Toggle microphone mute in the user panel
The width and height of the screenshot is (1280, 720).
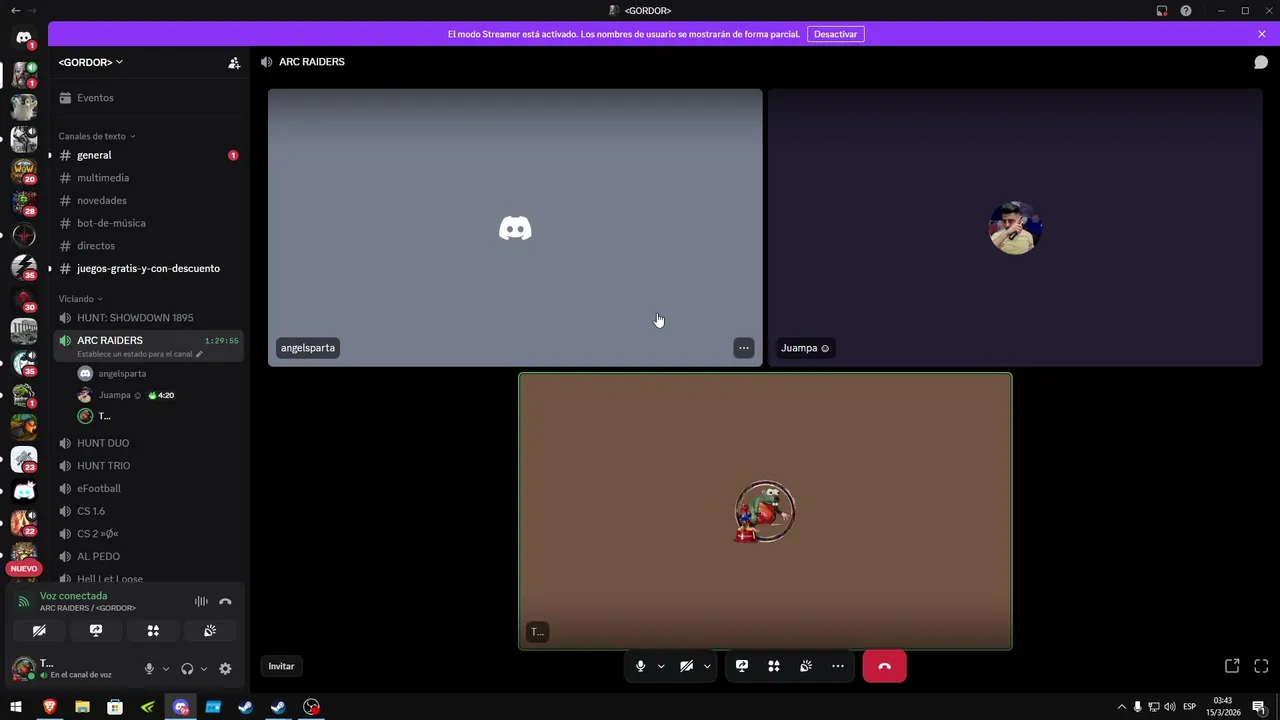[x=149, y=669]
